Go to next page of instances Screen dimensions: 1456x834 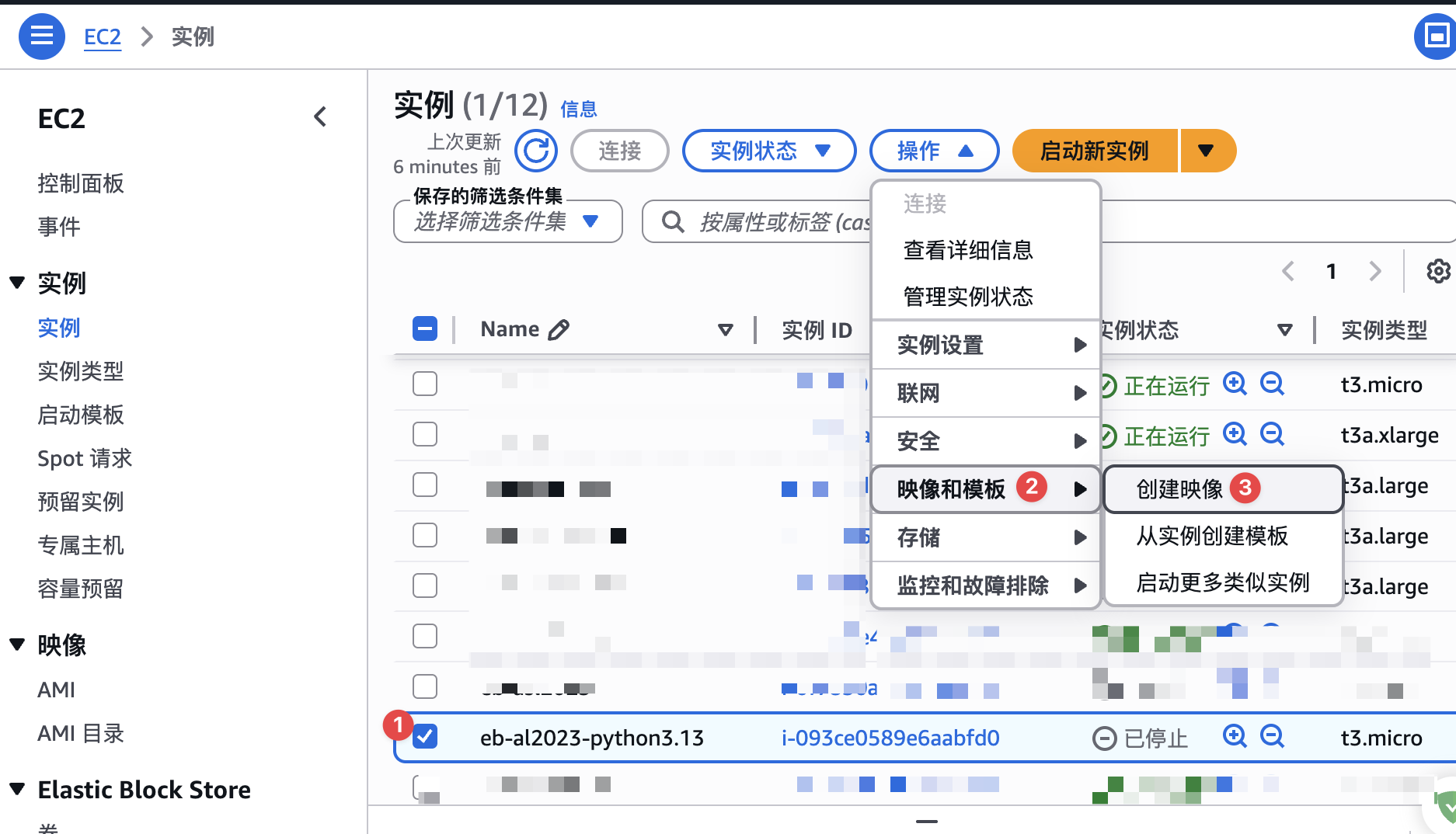click(x=1375, y=271)
